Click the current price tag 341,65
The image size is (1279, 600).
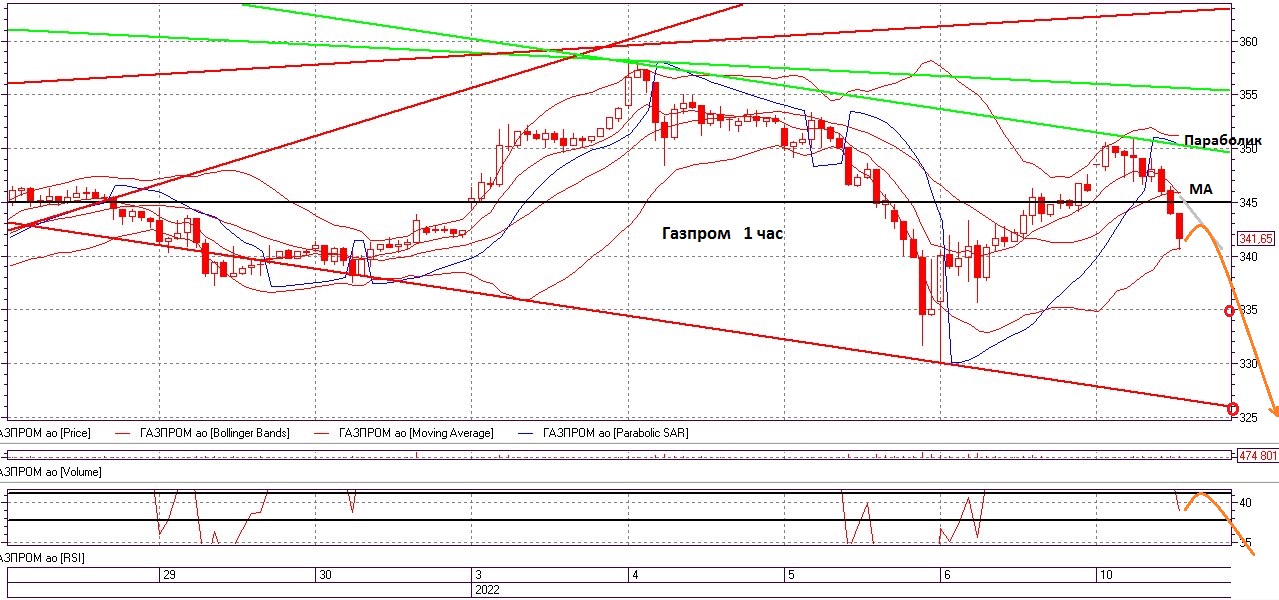click(1255, 239)
